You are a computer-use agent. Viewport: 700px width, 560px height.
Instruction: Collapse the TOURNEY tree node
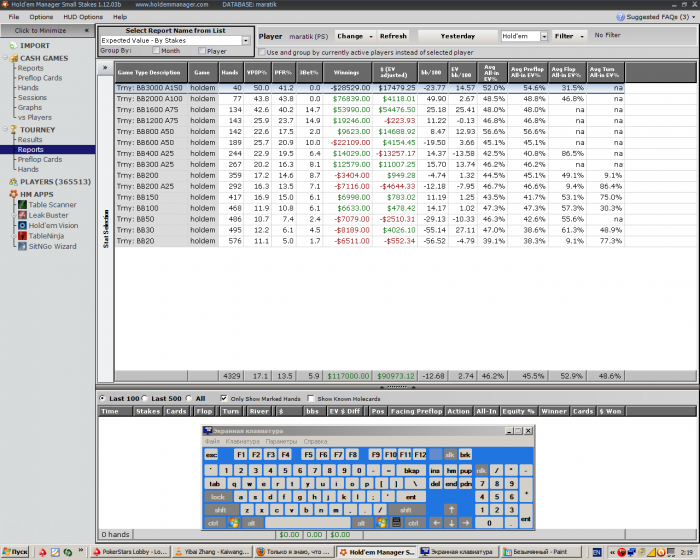click(5, 129)
